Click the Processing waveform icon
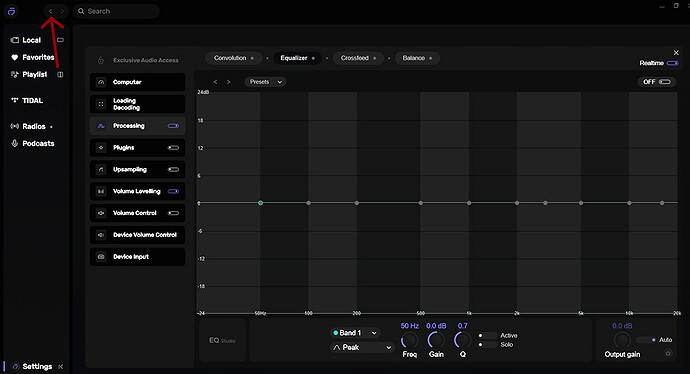690x374 pixels. tap(101, 126)
